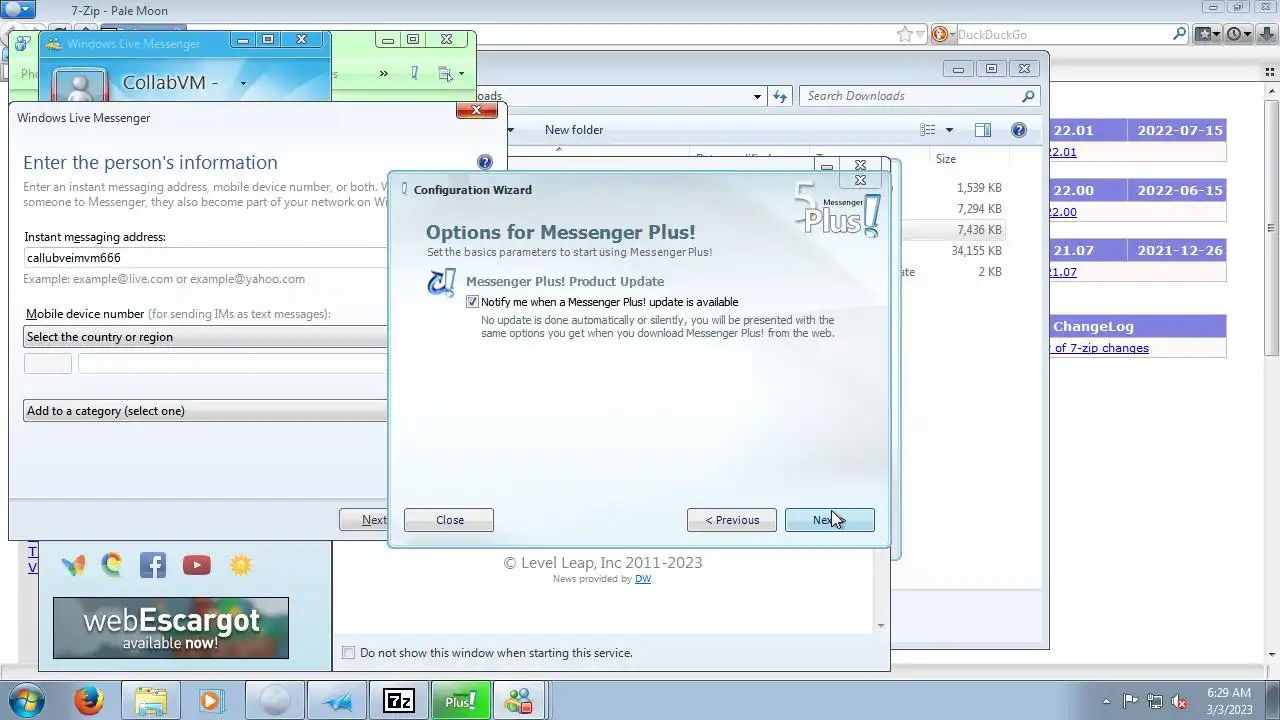This screenshot has width=1280, height=720.
Task: Launch Firefox from the taskbar
Action: [x=88, y=701]
